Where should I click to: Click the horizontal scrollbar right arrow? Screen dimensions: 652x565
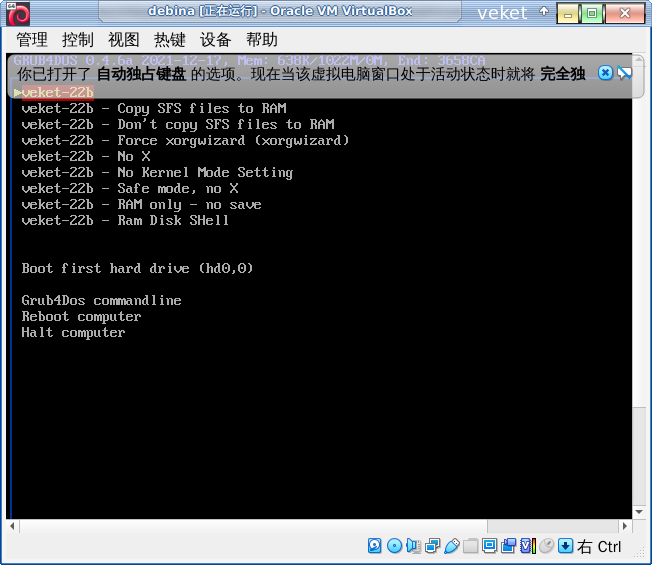(x=625, y=526)
